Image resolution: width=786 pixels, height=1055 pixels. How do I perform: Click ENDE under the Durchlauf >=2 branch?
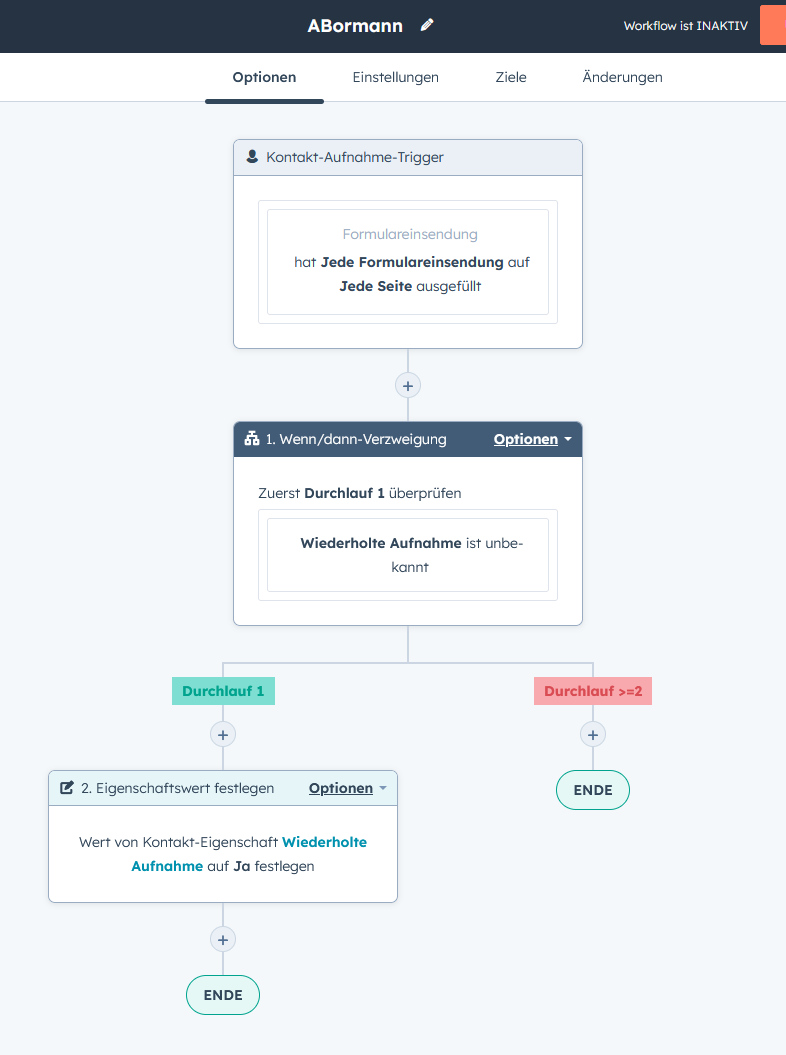tap(593, 790)
